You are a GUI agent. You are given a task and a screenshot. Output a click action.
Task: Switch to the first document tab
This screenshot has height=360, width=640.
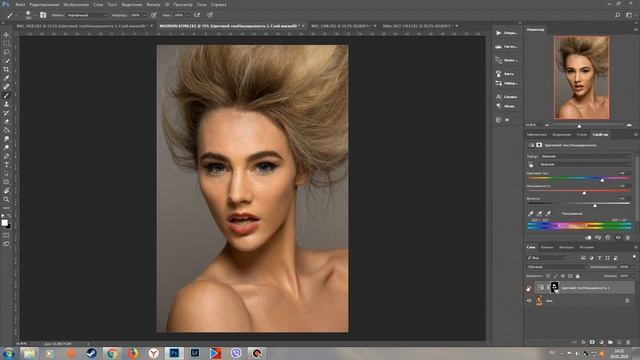[x=83, y=26]
